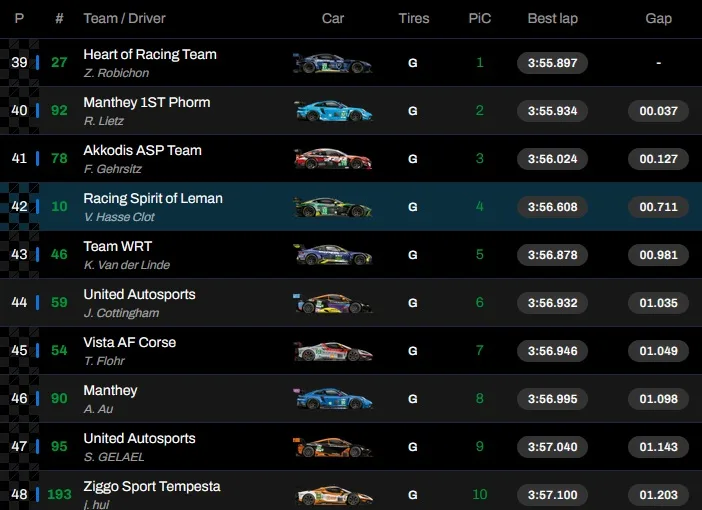The width and height of the screenshot is (702, 510).
Task: Sort by the Gap column header
Action: tap(658, 18)
